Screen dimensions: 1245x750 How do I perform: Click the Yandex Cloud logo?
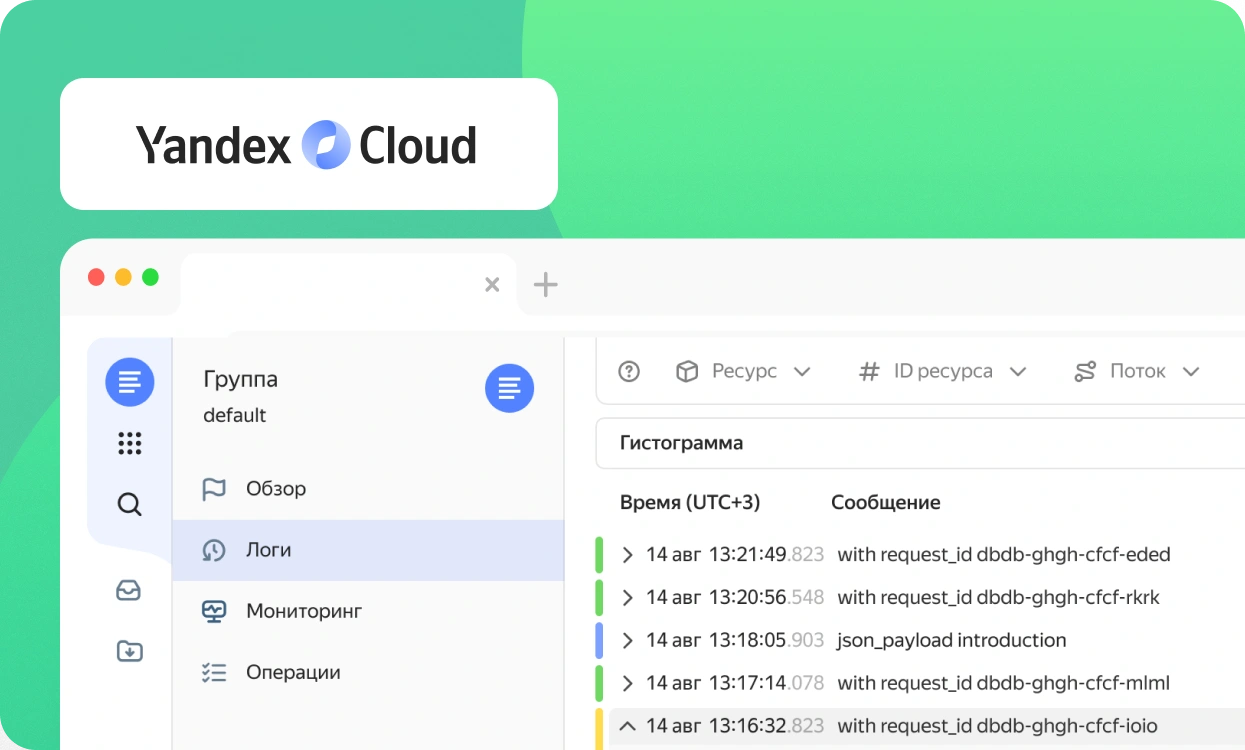(308, 145)
